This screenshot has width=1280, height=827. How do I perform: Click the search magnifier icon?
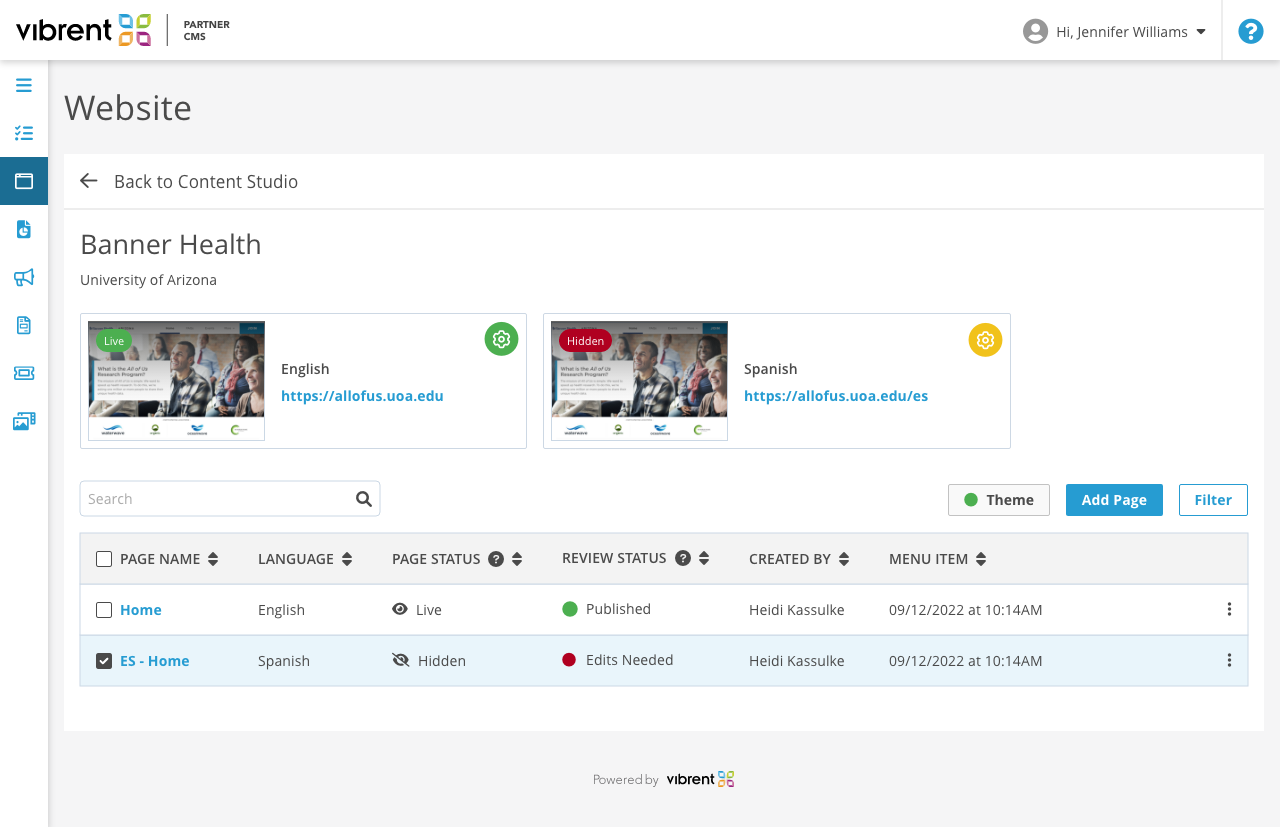pos(364,498)
